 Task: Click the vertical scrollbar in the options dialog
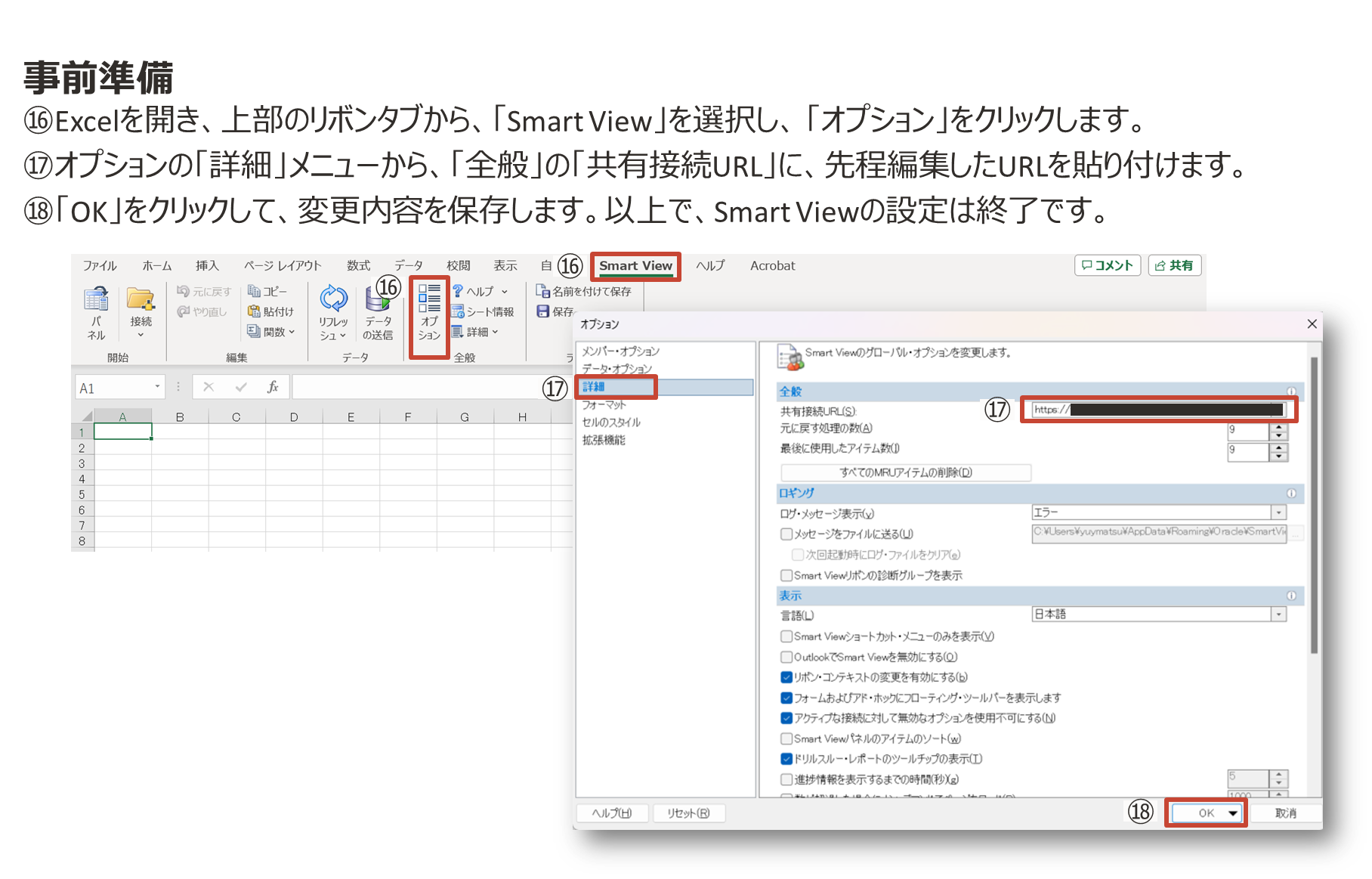(x=1314, y=505)
